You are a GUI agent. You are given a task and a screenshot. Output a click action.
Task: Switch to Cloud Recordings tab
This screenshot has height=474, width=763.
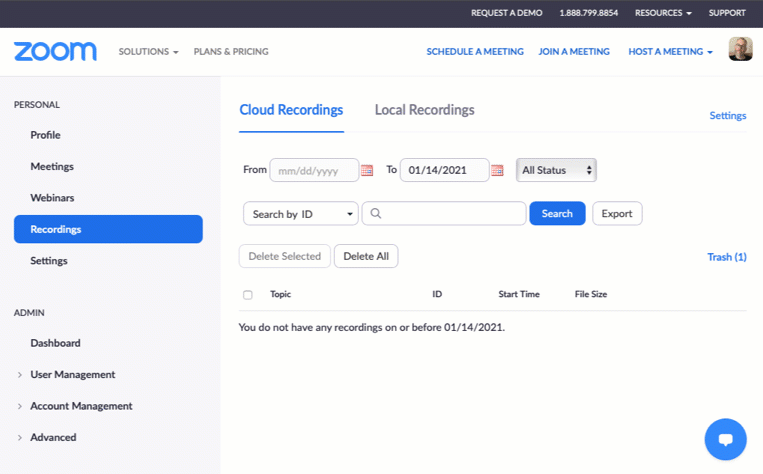pos(291,110)
